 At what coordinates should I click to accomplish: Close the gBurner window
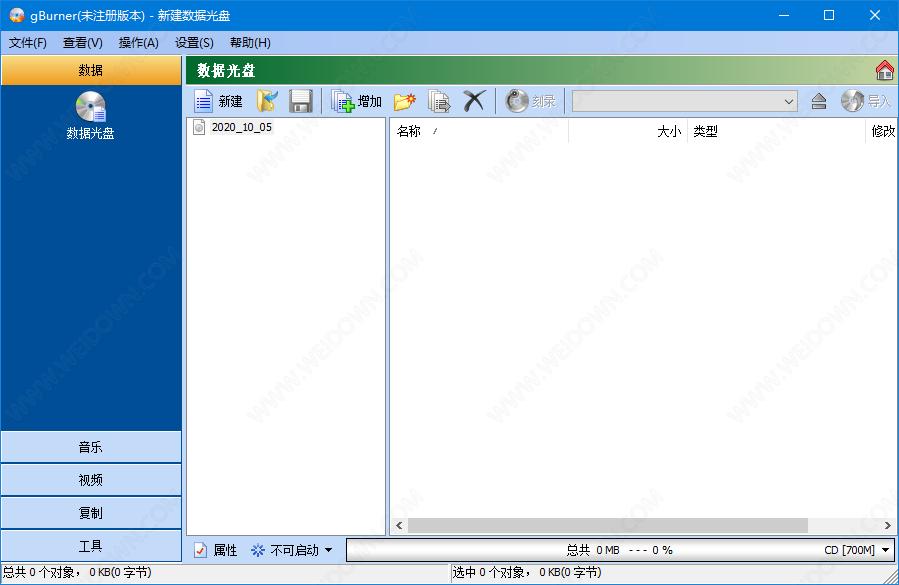coord(875,15)
